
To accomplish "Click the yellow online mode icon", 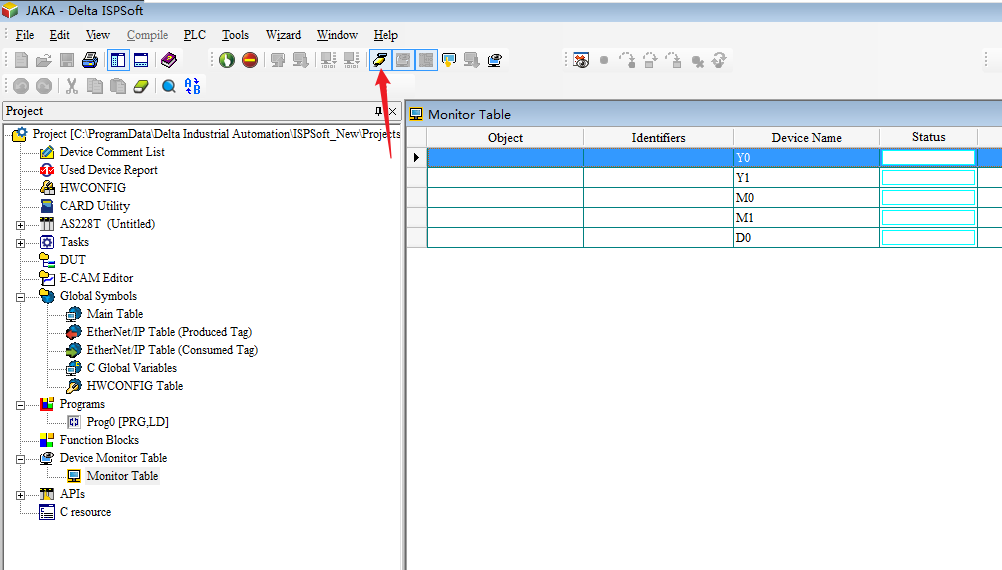I will 380,60.
